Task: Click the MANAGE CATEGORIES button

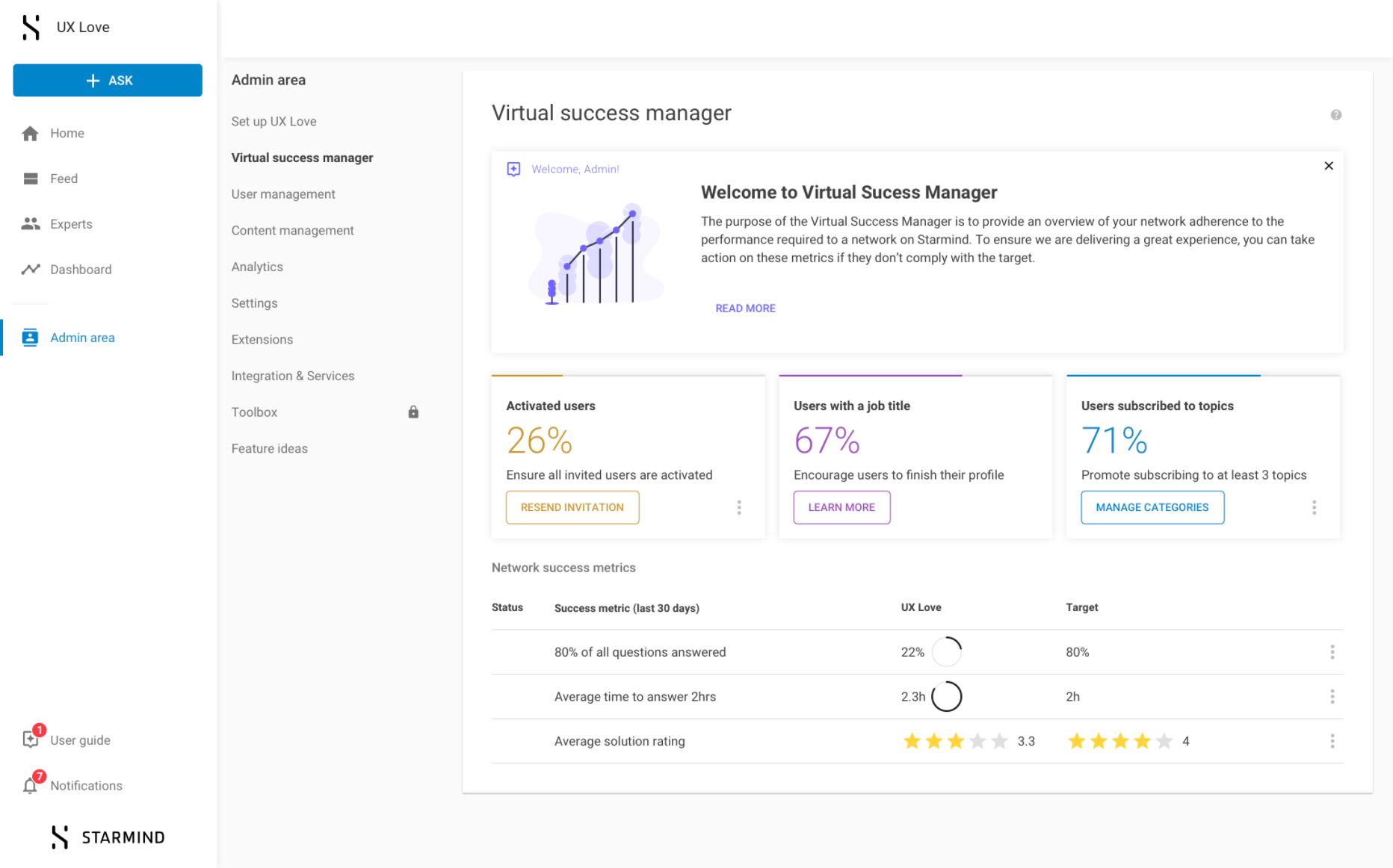Action: point(1152,507)
